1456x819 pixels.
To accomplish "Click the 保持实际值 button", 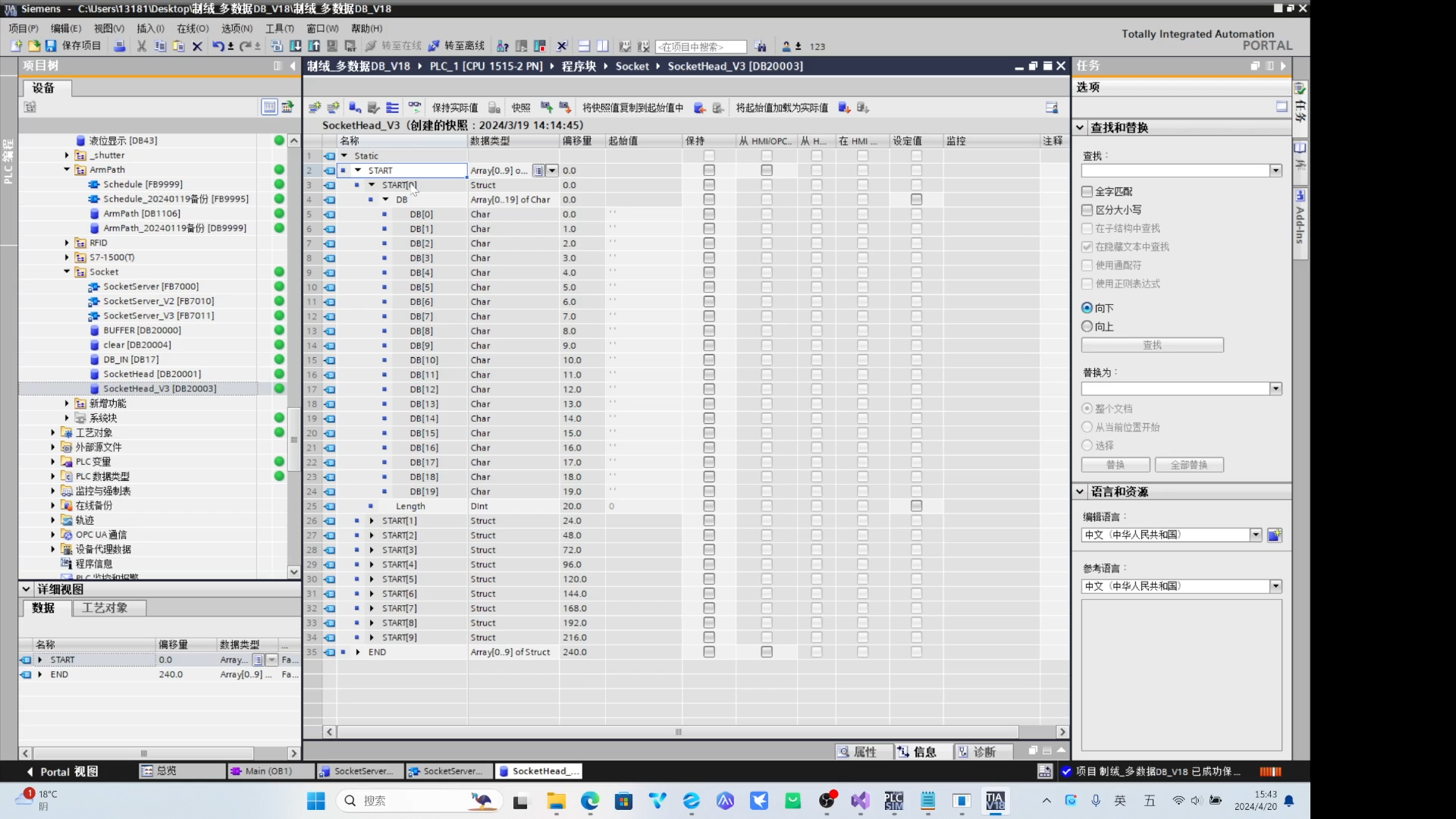I will 455,108.
